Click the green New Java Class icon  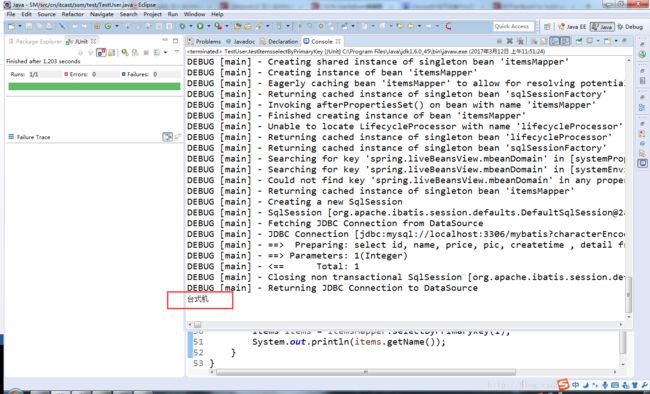[x=108, y=26]
